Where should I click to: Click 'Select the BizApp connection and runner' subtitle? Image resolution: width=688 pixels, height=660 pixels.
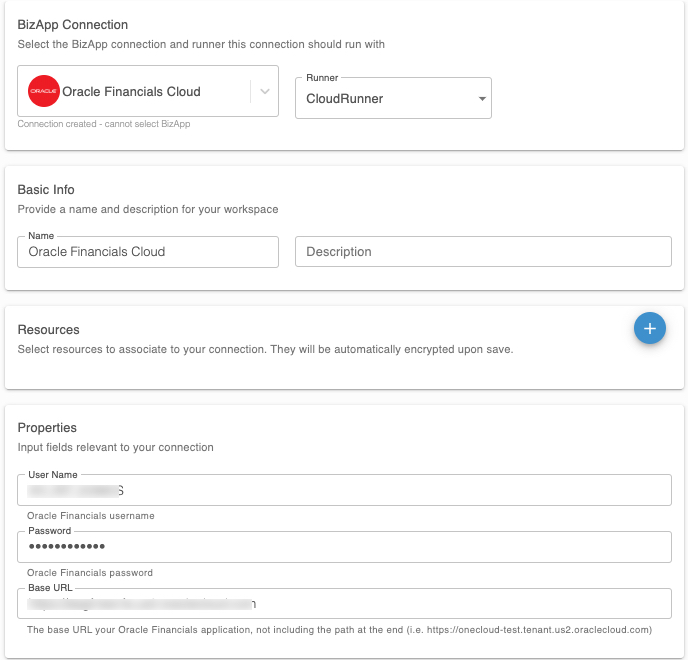coord(201,44)
